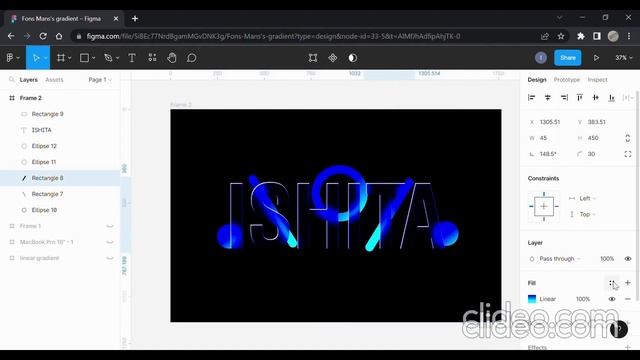Click Align vertical centers icon
This screenshot has height=360, width=640.
pos(596,98)
